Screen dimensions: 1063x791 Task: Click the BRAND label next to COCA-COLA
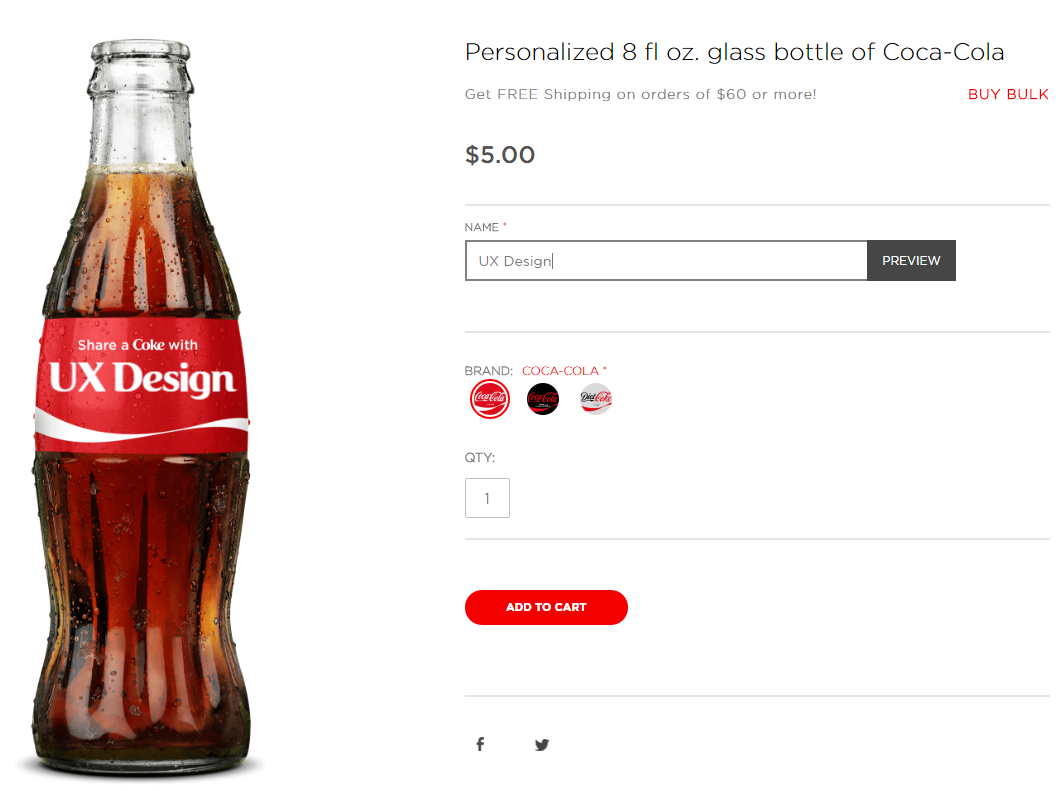[x=489, y=371]
